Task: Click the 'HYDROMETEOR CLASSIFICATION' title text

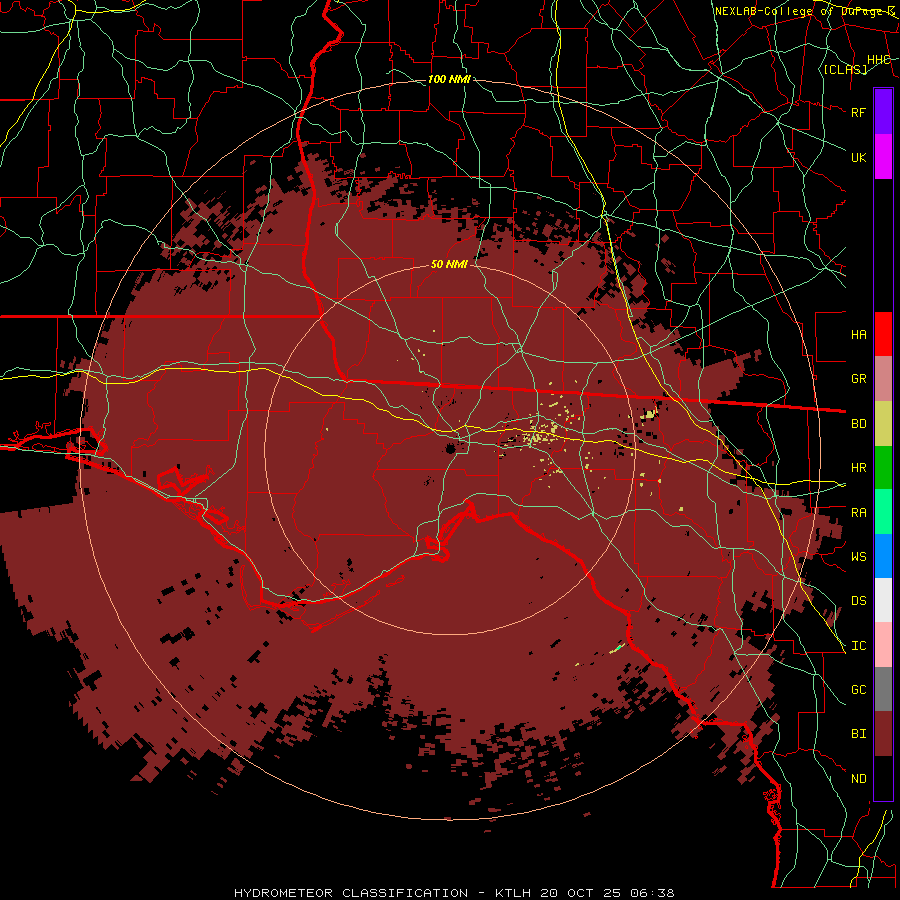Action: pyautogui.click(x=351, y=893)
